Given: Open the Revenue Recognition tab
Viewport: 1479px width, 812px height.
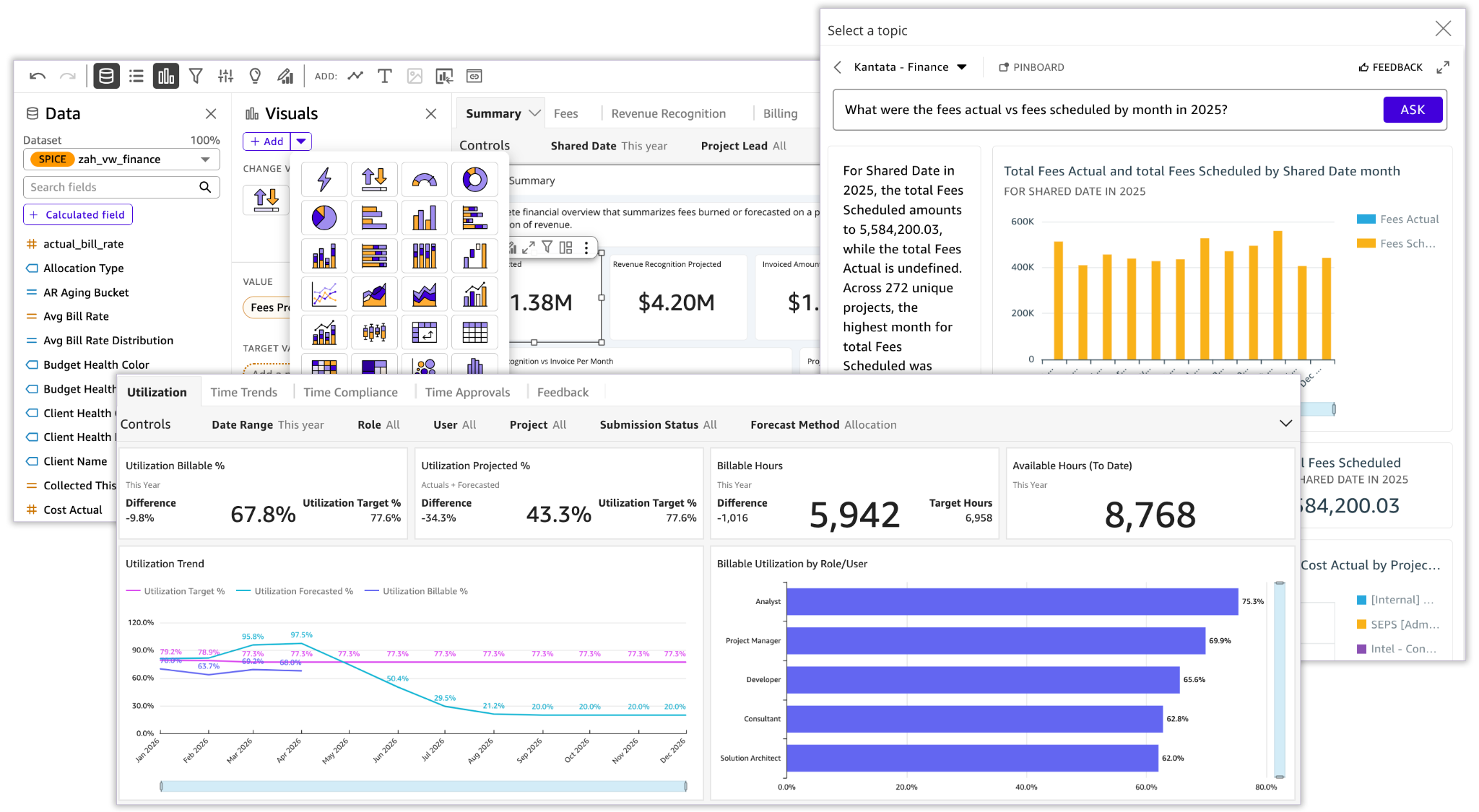Looking at the screenshot, I should 668,113.
